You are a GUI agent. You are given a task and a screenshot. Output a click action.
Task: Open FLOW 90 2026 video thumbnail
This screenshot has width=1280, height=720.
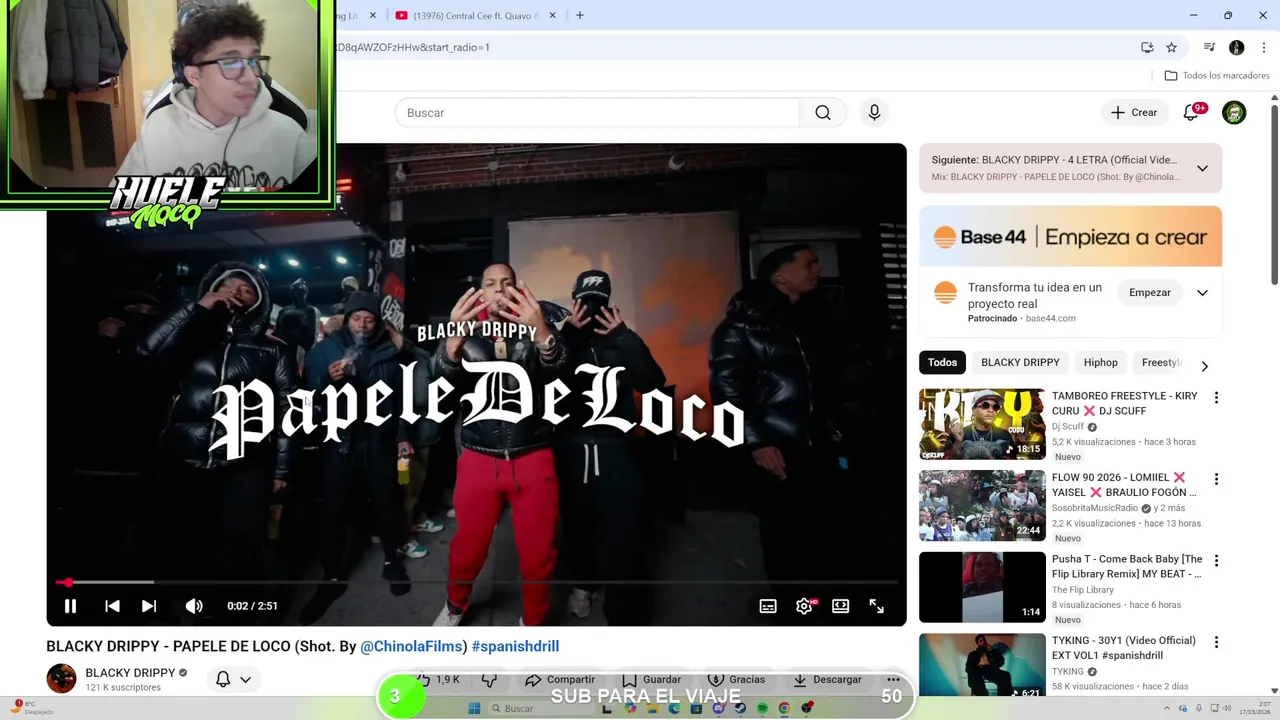click(x=982, y=506)
